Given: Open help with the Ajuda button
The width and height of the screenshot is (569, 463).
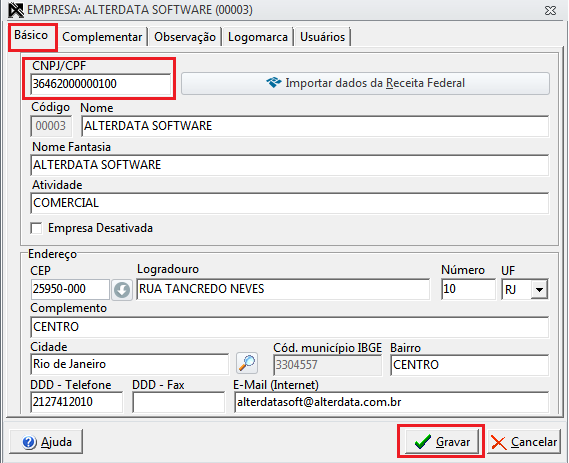Looking at the screenshot, I should (x=46, y=442).
